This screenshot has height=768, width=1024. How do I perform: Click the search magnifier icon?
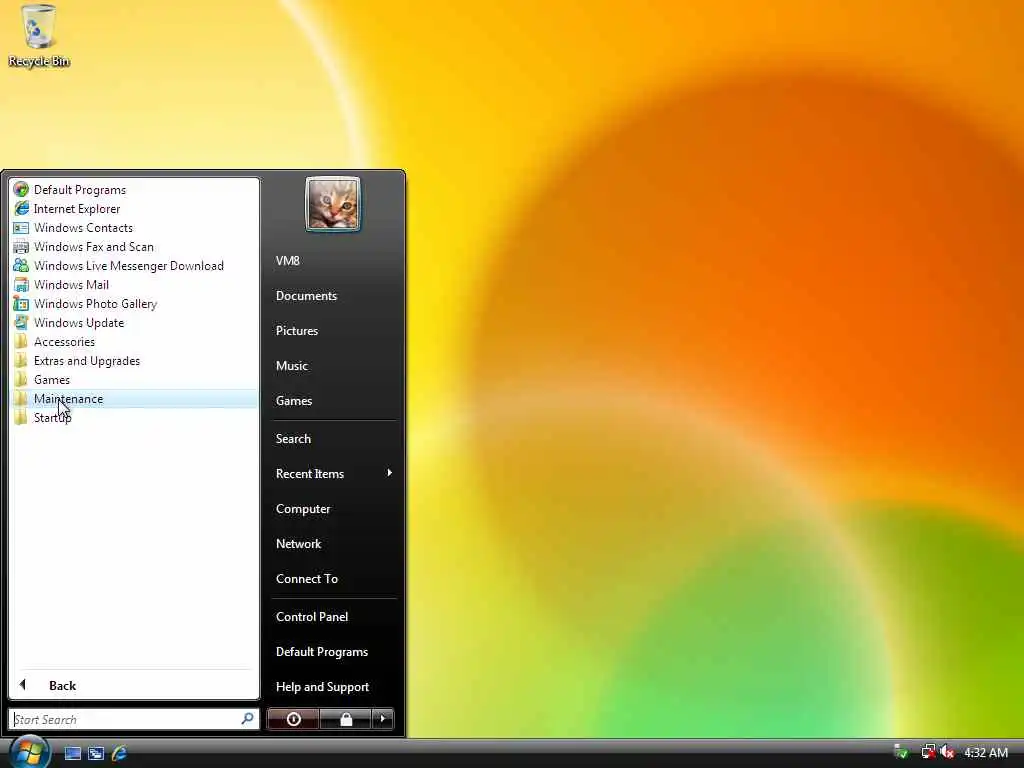point(248,719)
